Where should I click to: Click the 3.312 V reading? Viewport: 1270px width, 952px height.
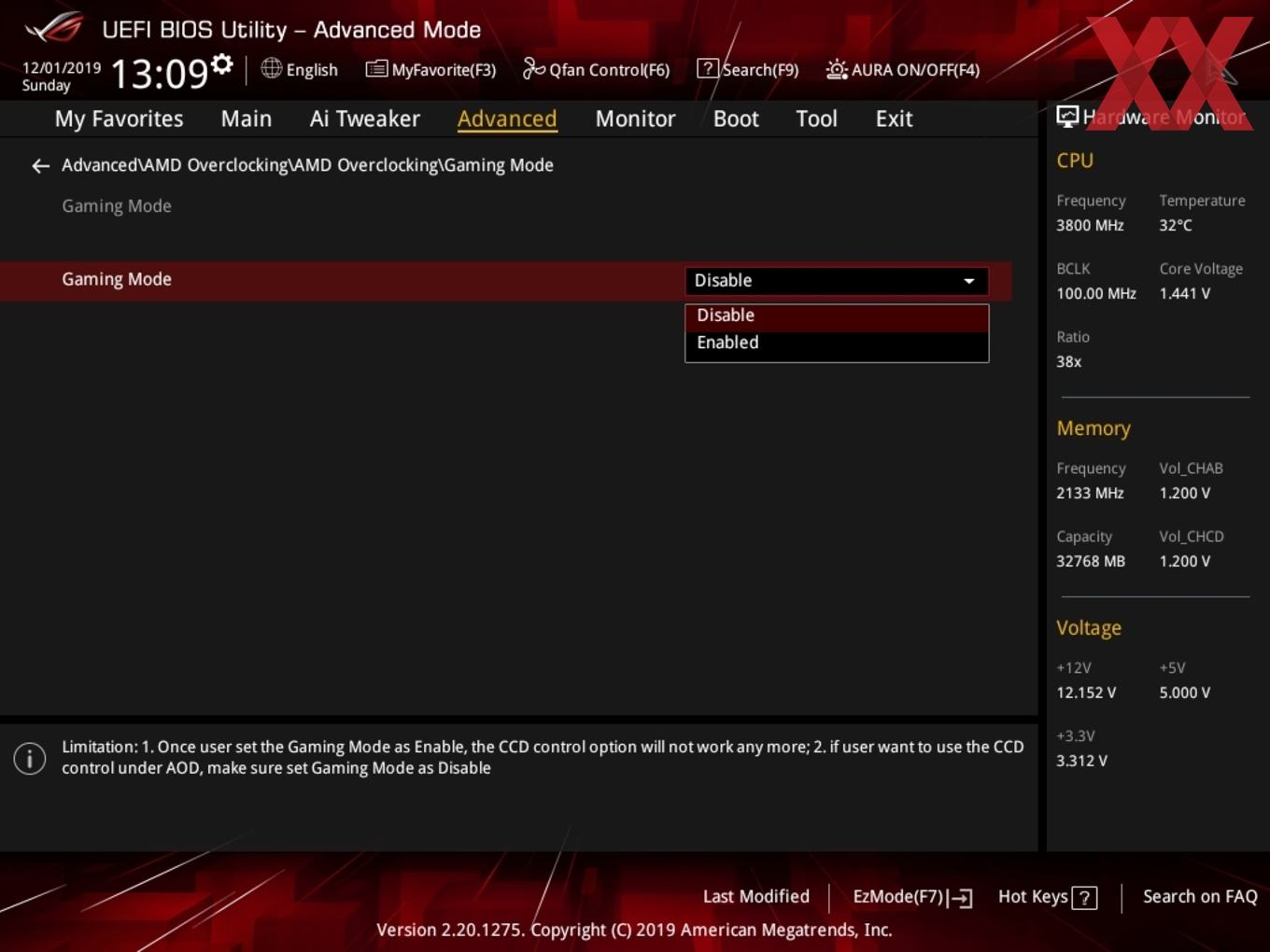1081,762
